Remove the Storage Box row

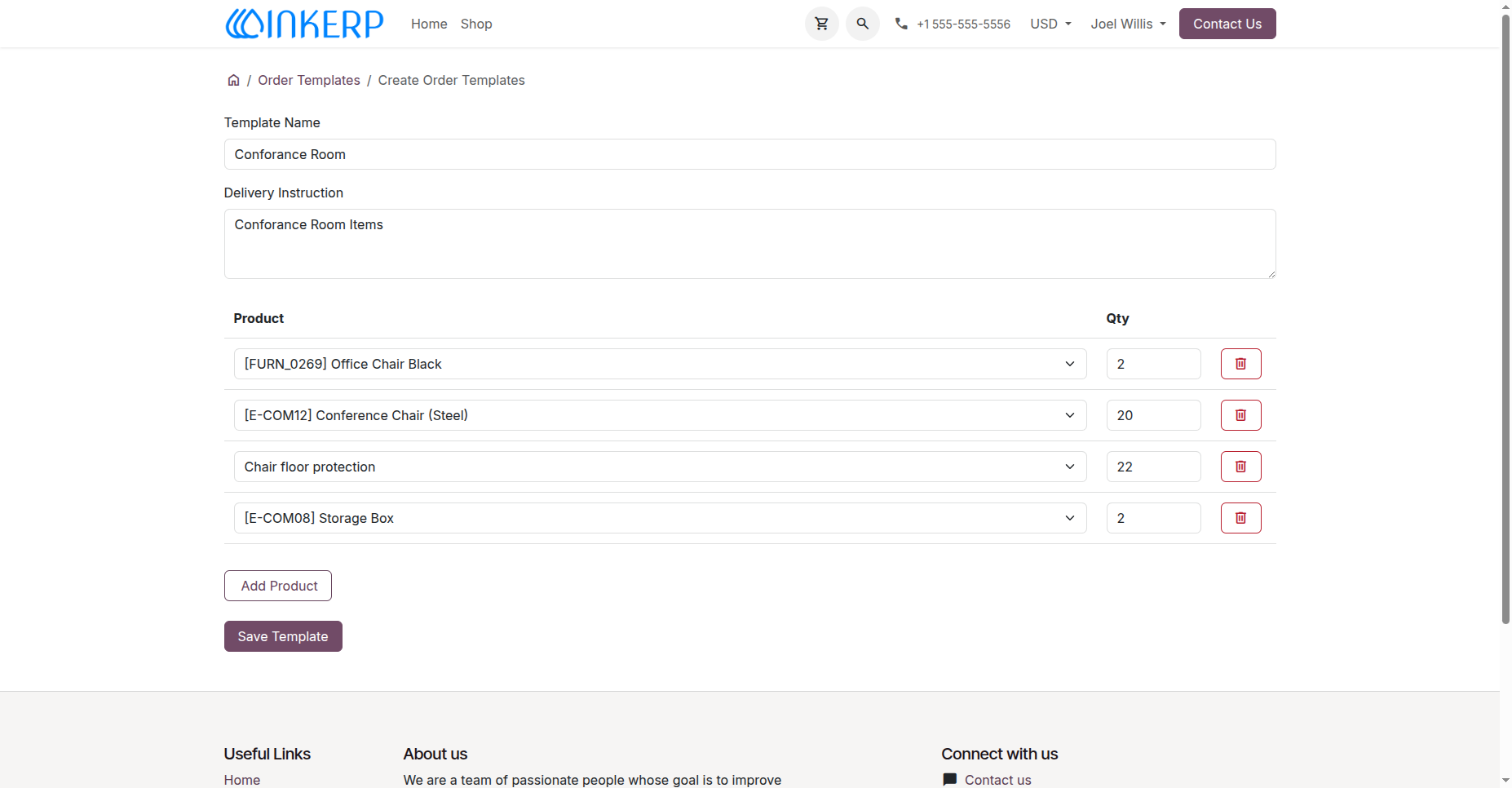pyautogui.click(x=1240, y=518)
